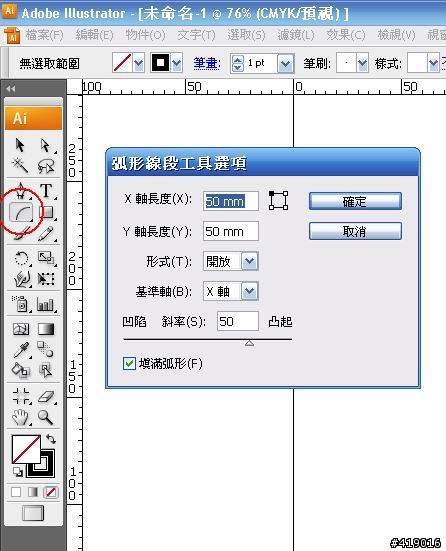Open the 檔案(F) menu
The width and height of the screenshot is (446, 551).
point(44,35)
